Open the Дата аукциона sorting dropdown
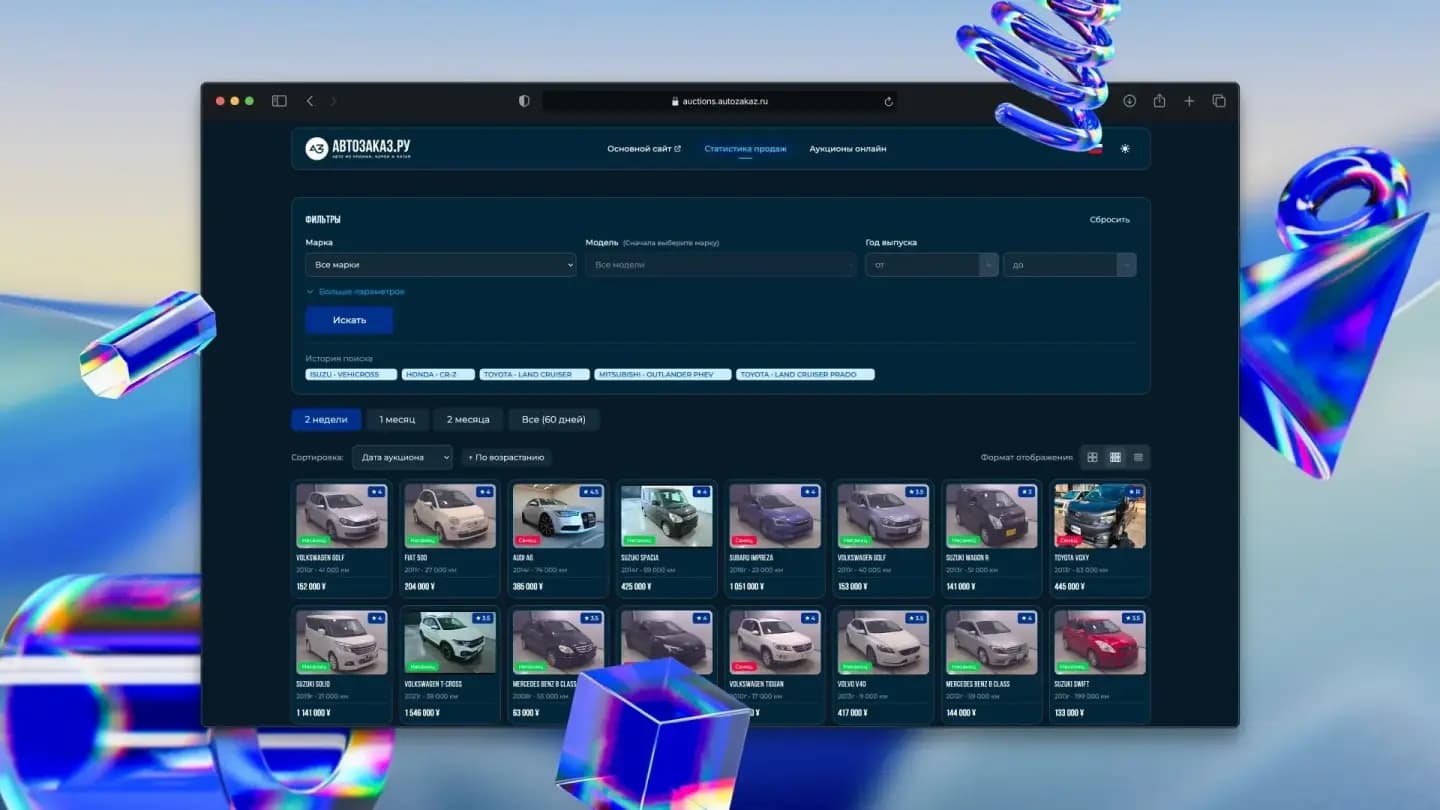 (403, 457)
